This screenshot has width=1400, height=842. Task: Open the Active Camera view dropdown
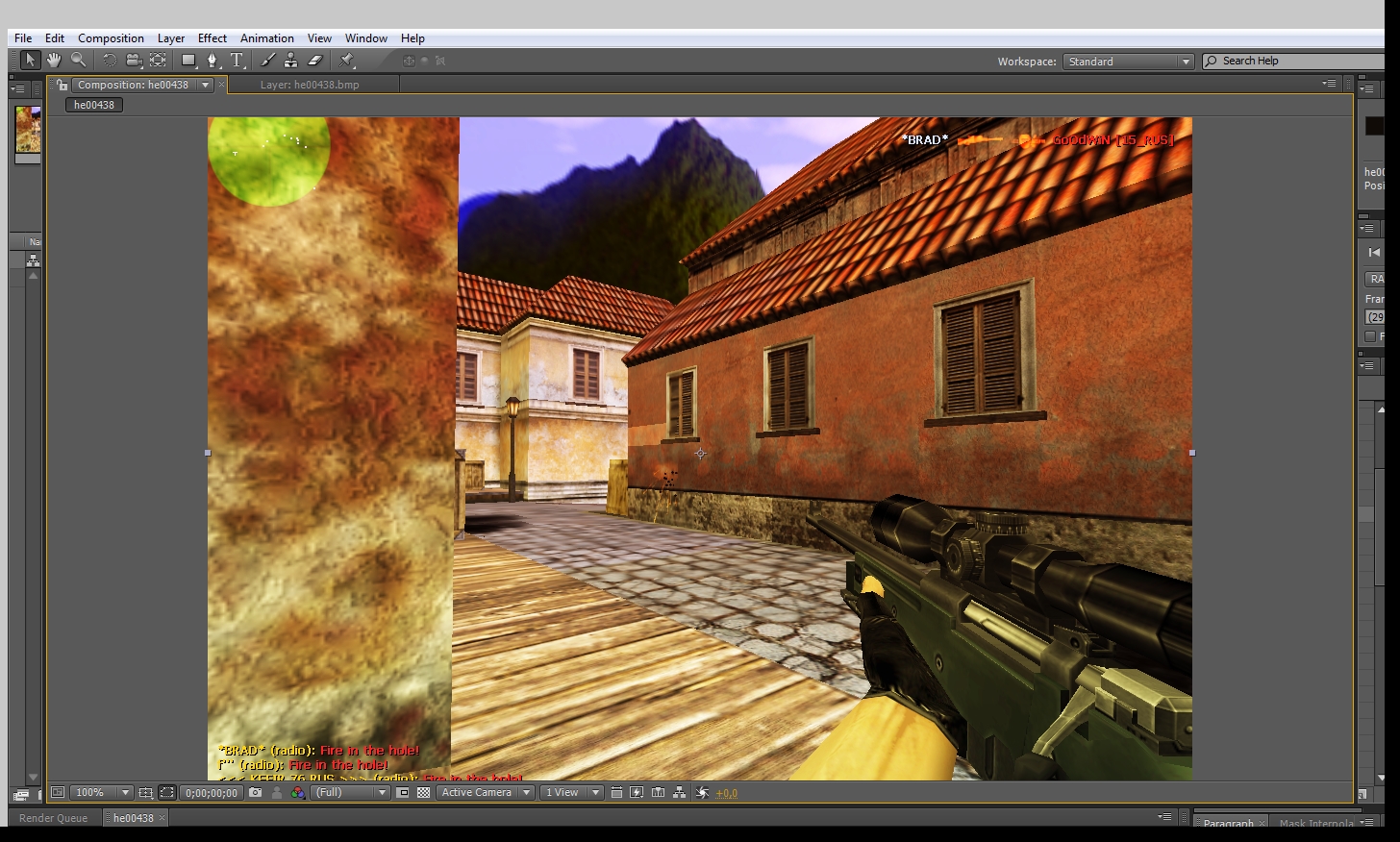[x=486, y=793]
